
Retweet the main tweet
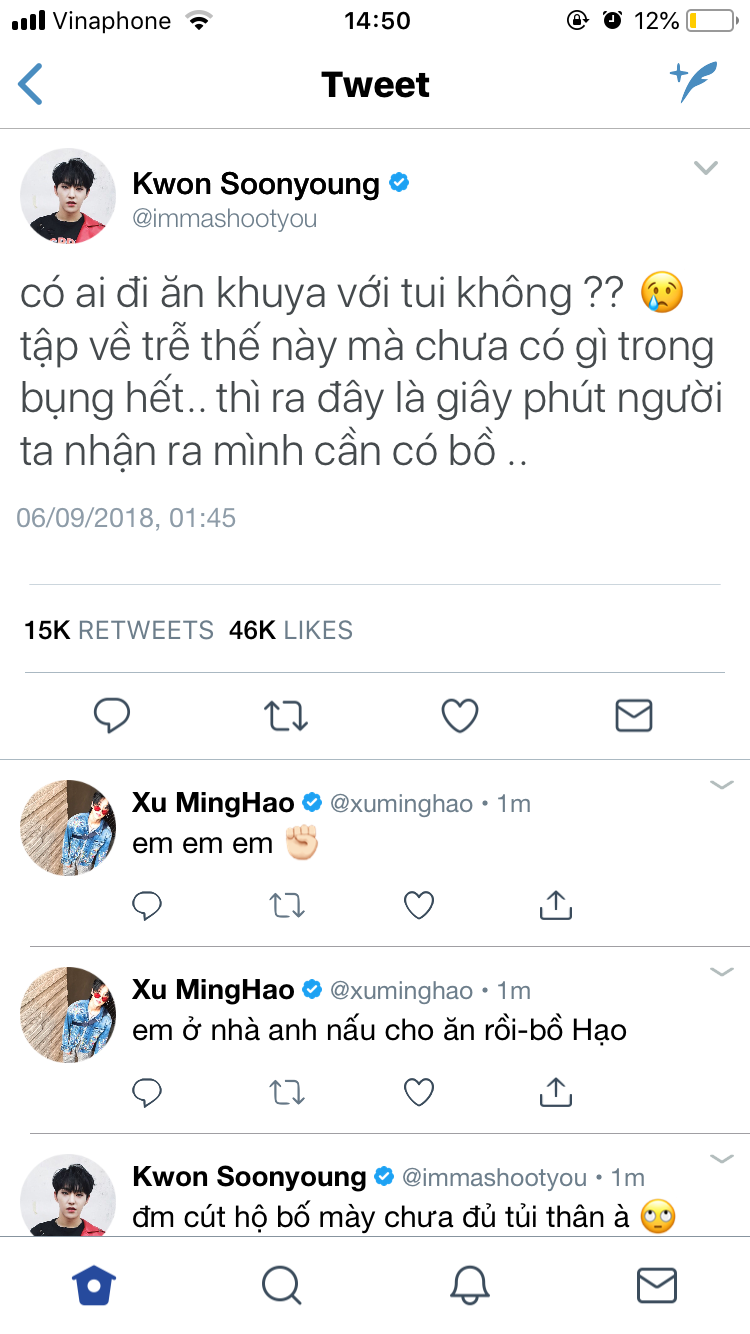(286, 715)
